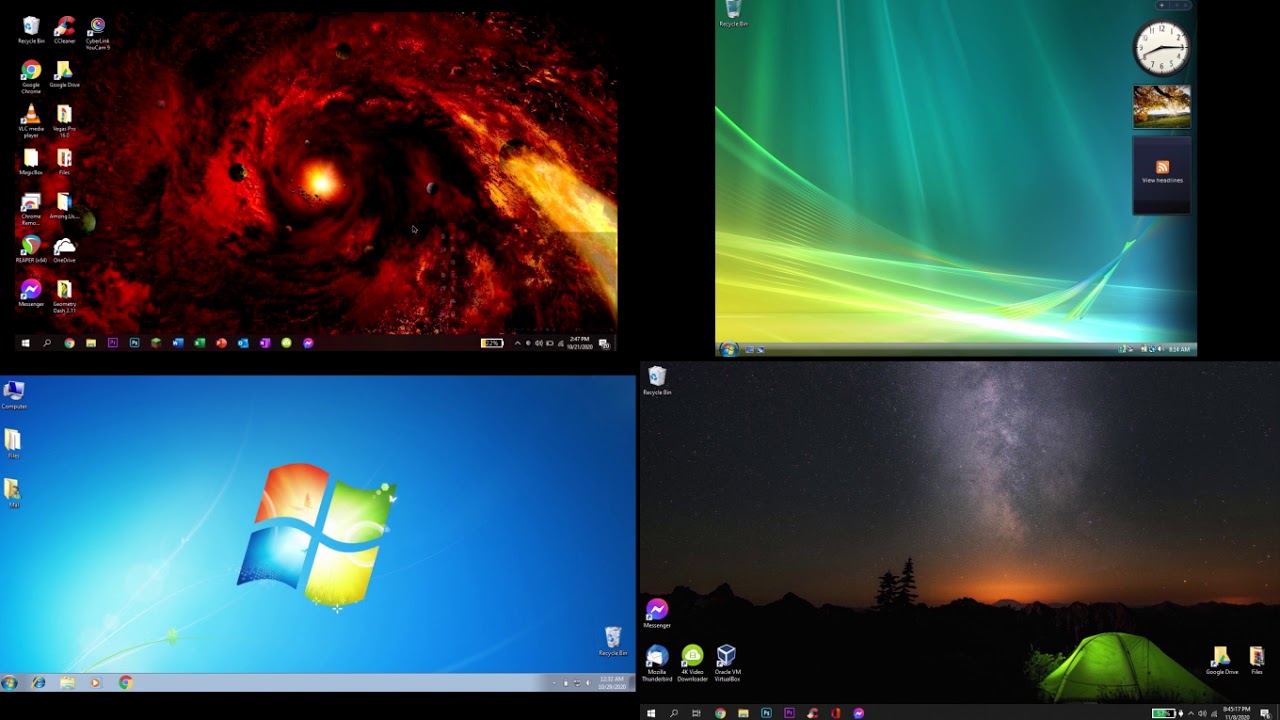Open Word from the taskbar
The height and width of the screenshot is (720, 1280).
click(x=178, y=343)
